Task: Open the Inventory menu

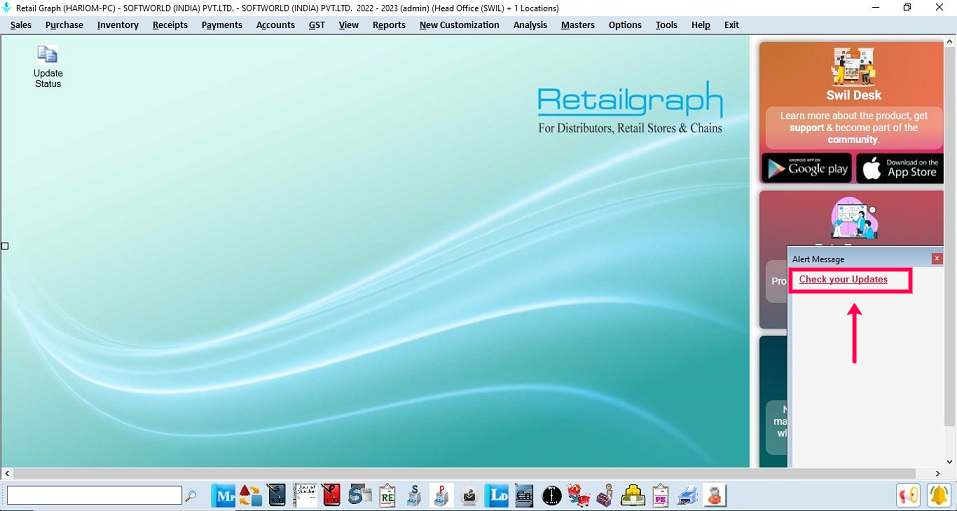Action: pyautogui.click(x=118, y=25)
